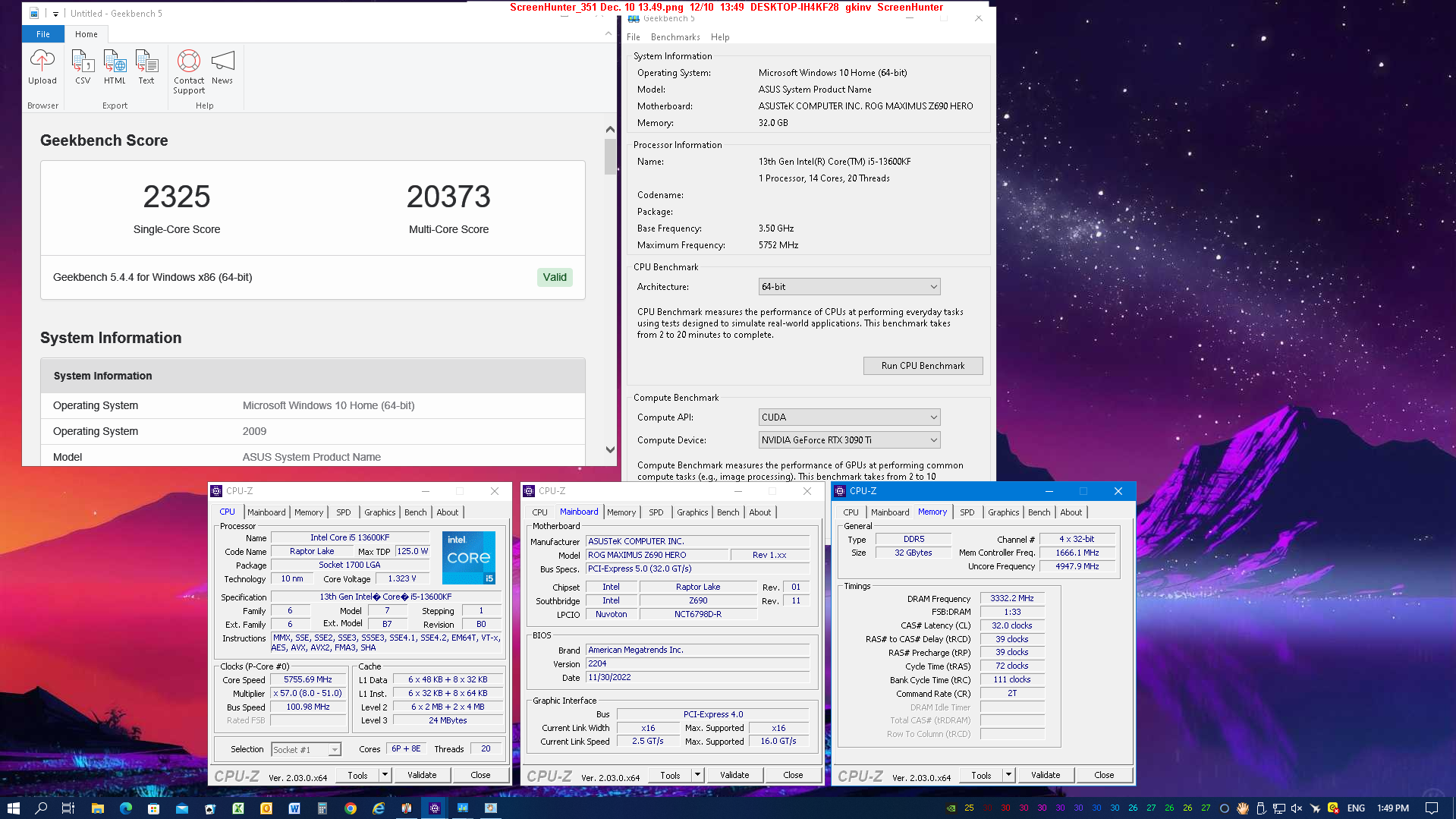The height and width of the screenshot is (819, 1456).
Task: Export results using the CSV icon
Action: coord(83,67)
